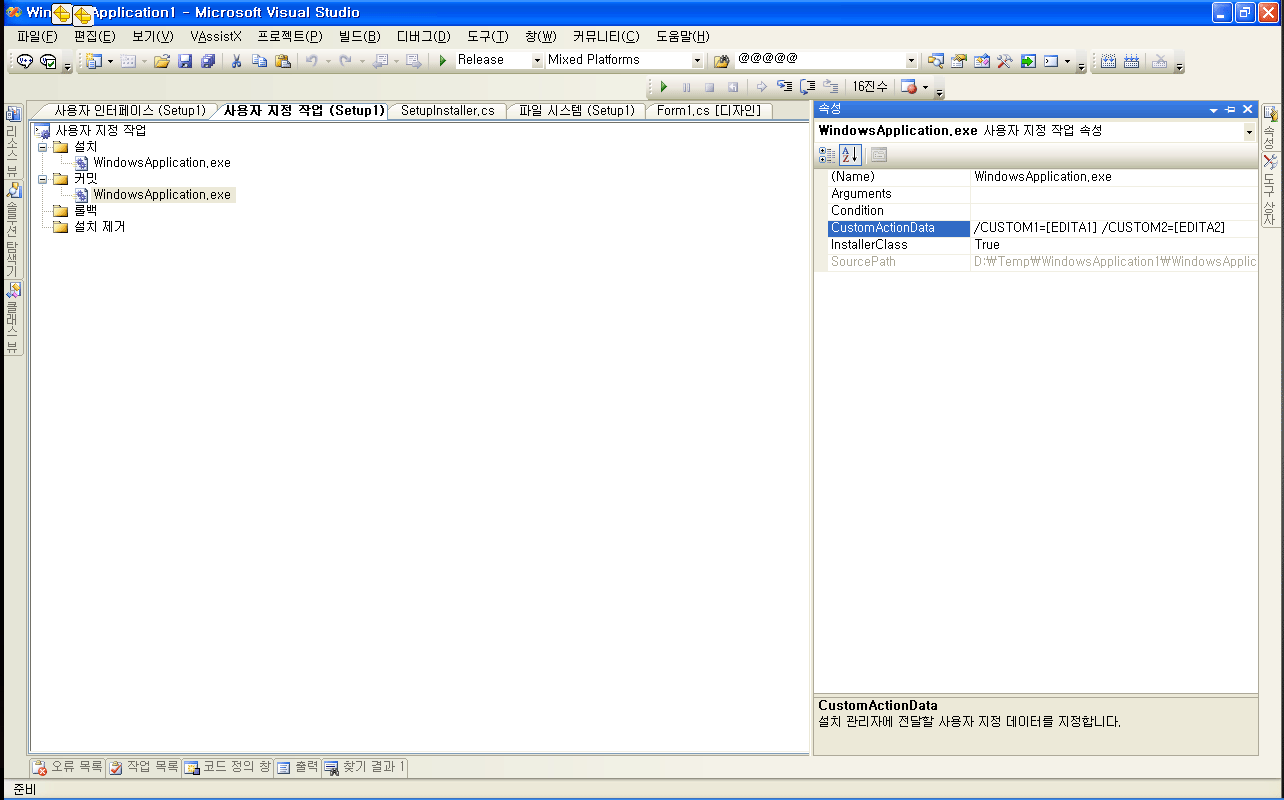This screenshot has width=1284, height=800.
Task: Open Properties window via the toolbar icon
Action: click(x=959, y=61)
